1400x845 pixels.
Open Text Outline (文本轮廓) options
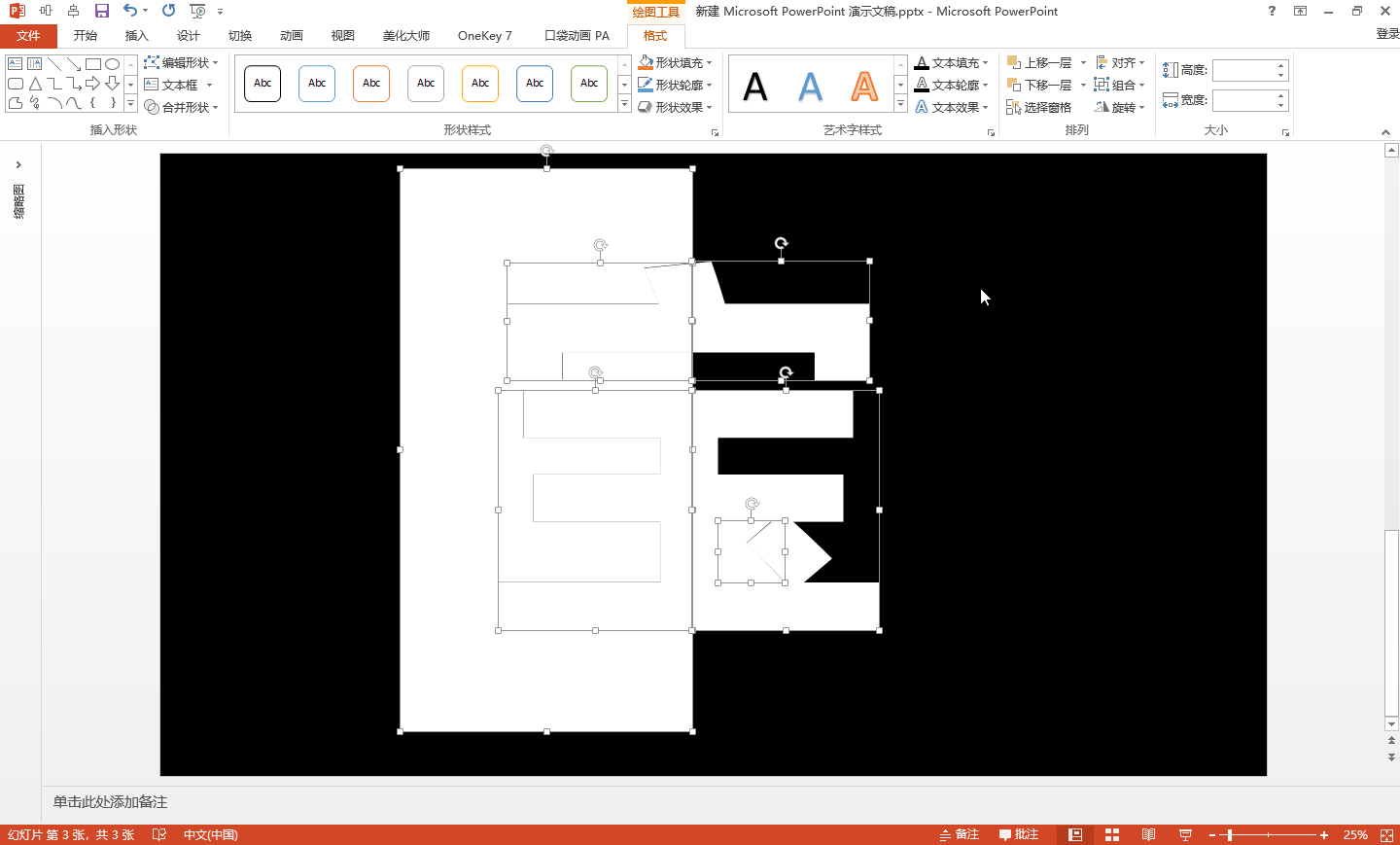tap(952, 85)
